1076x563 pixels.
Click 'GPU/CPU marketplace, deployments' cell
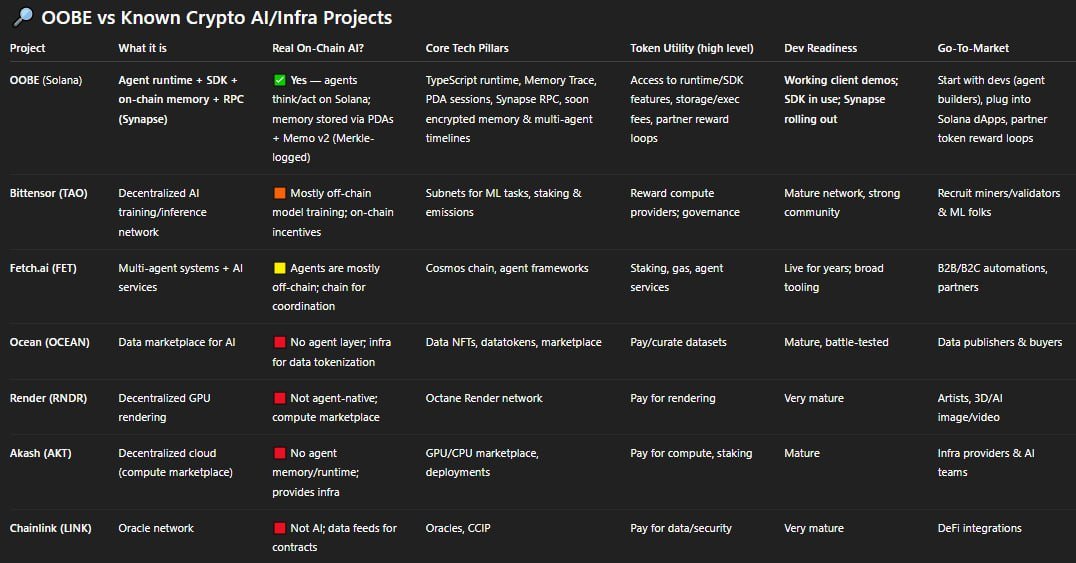point(482,463)
